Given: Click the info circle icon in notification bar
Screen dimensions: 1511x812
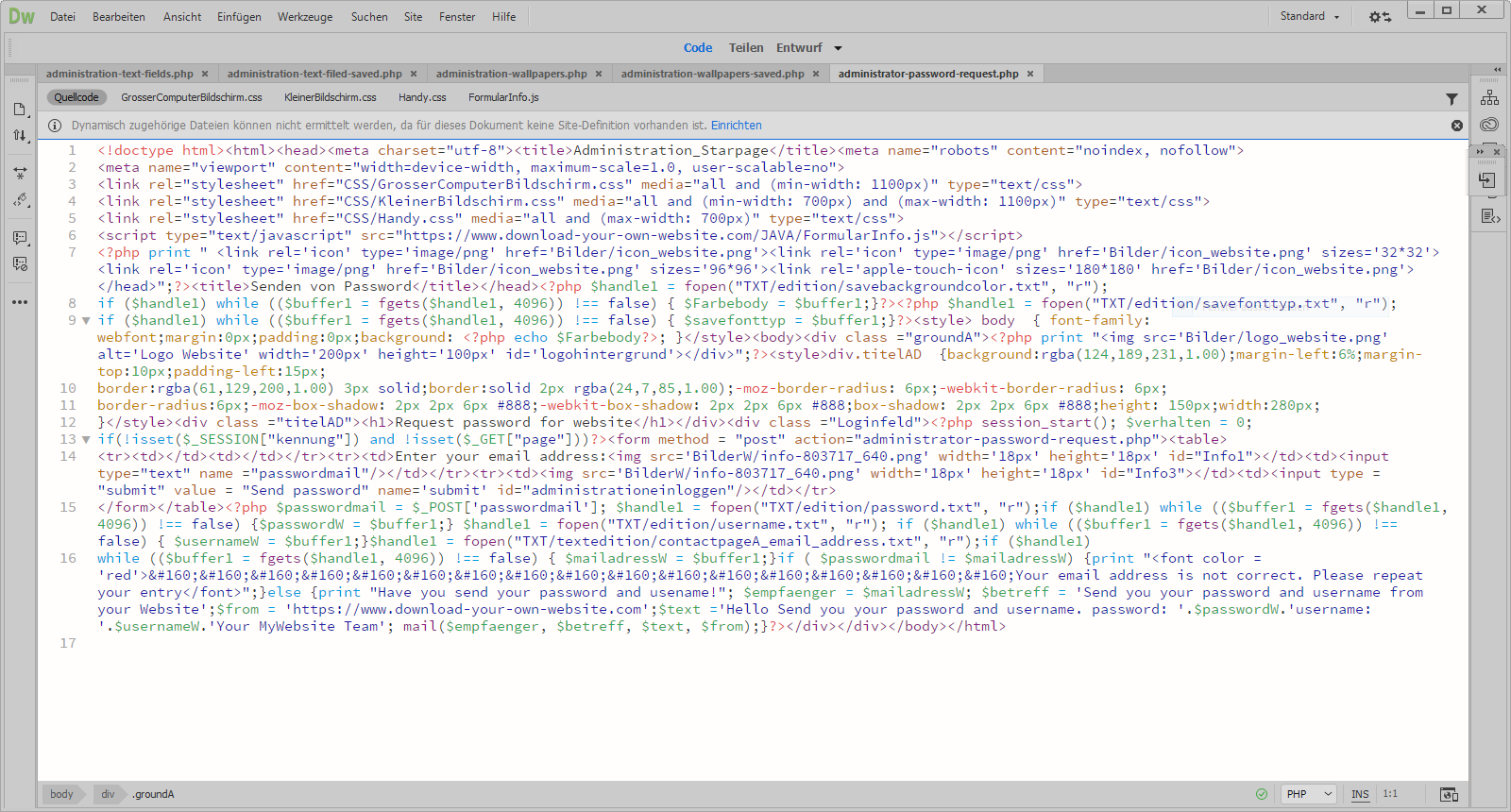Looking at the screenshot, I should pyautogui.click(x=54, y=126).
